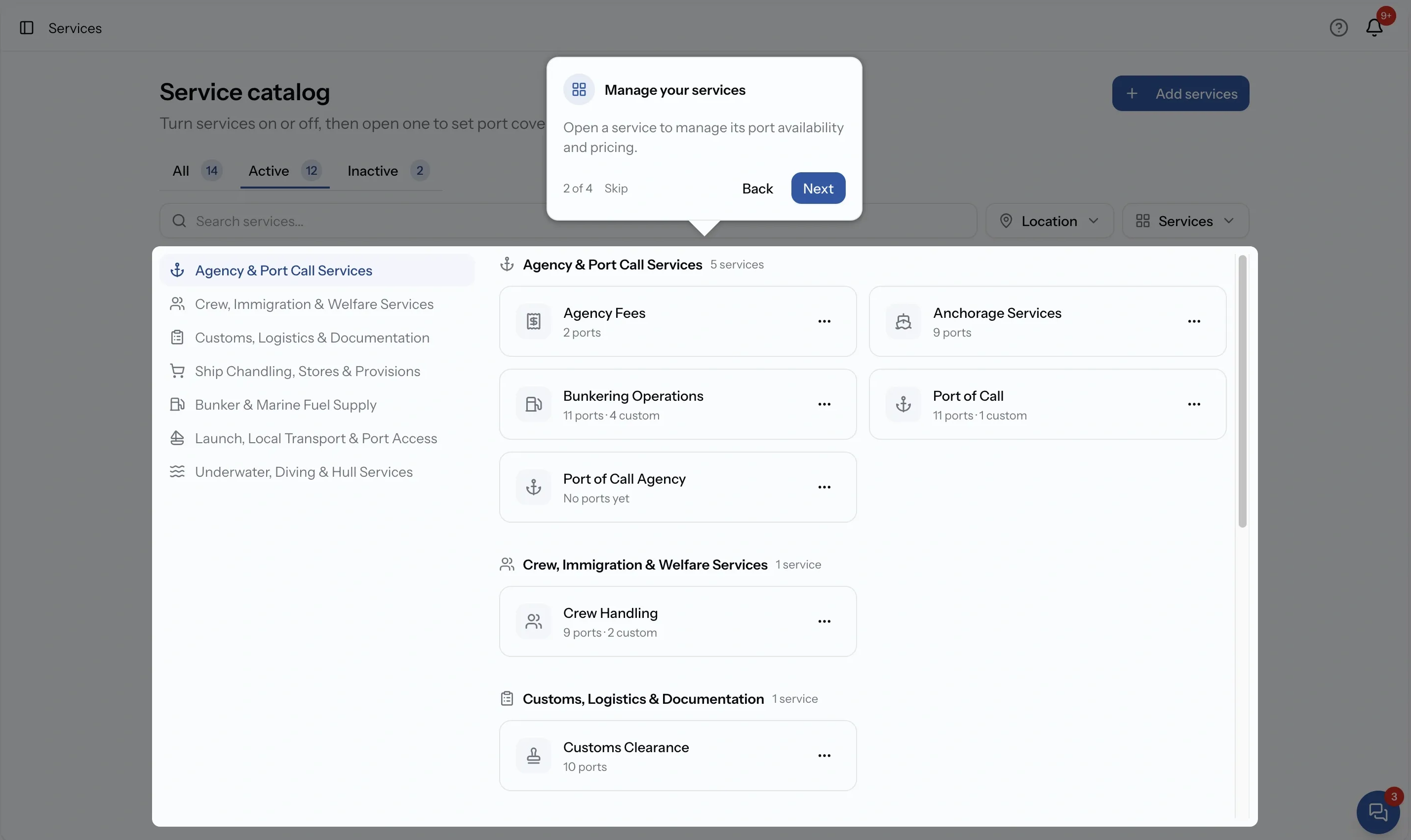Click the '11 ports · 4 custom' text
1411x840 pixels.
tap(611, 416)
